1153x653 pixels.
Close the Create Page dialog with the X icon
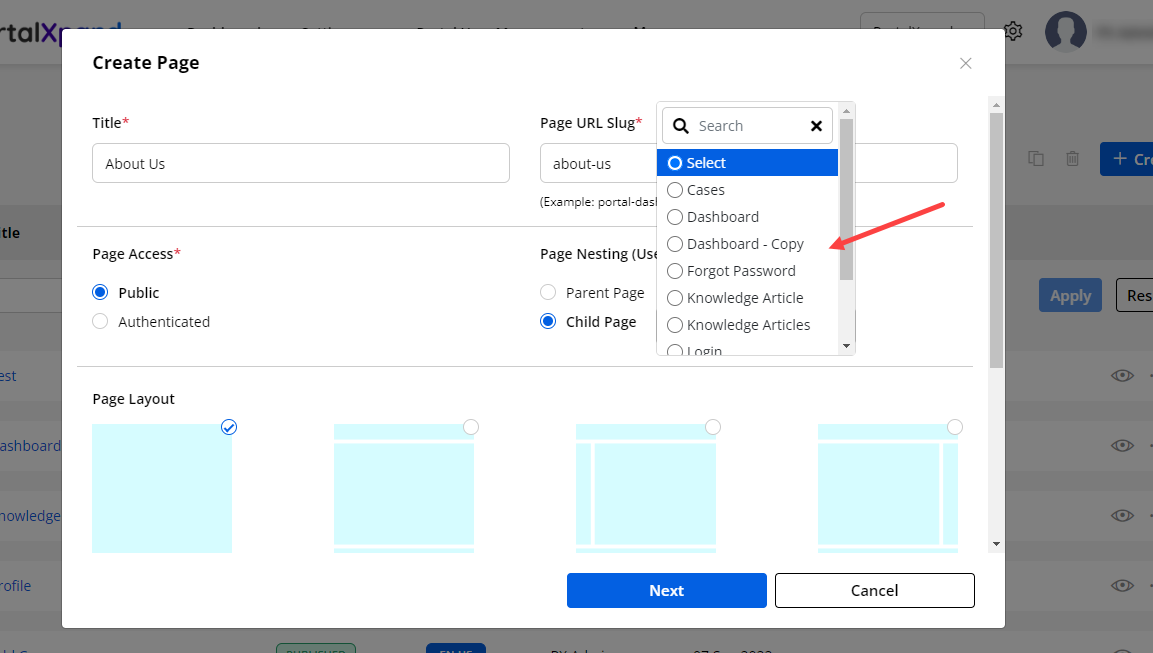pos(965,63)
